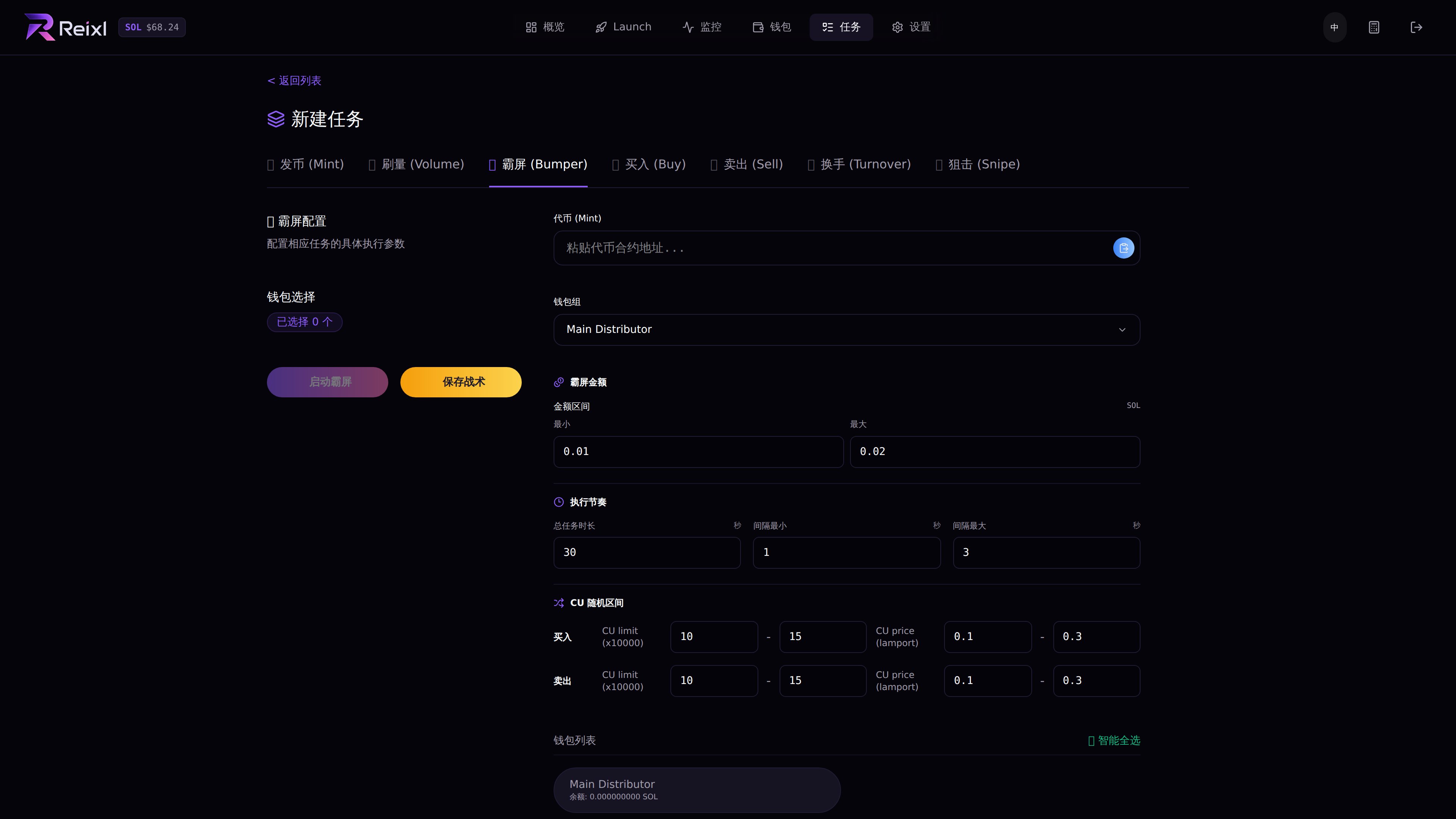Click 买入 CU price maximum field 0.3
Viewport: 1456px width, 819px height.
[x=1097, y=637]
